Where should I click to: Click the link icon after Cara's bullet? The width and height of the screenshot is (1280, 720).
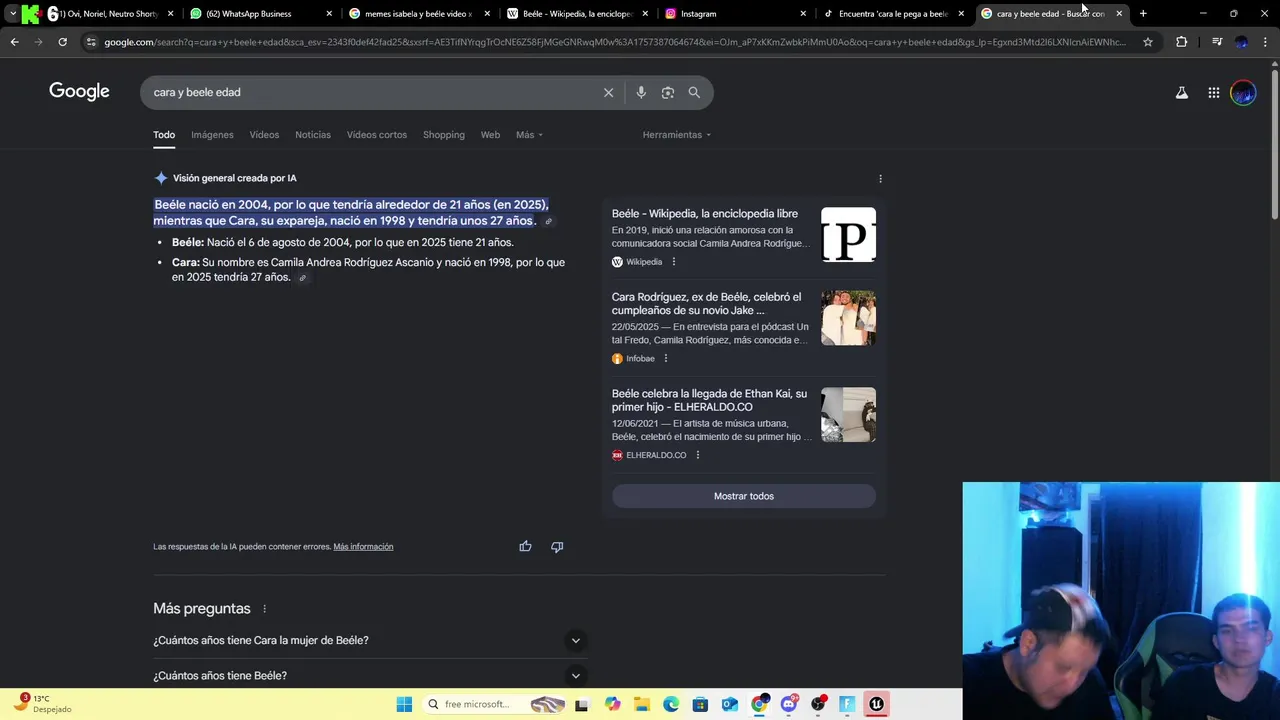[x=303, y=278]
